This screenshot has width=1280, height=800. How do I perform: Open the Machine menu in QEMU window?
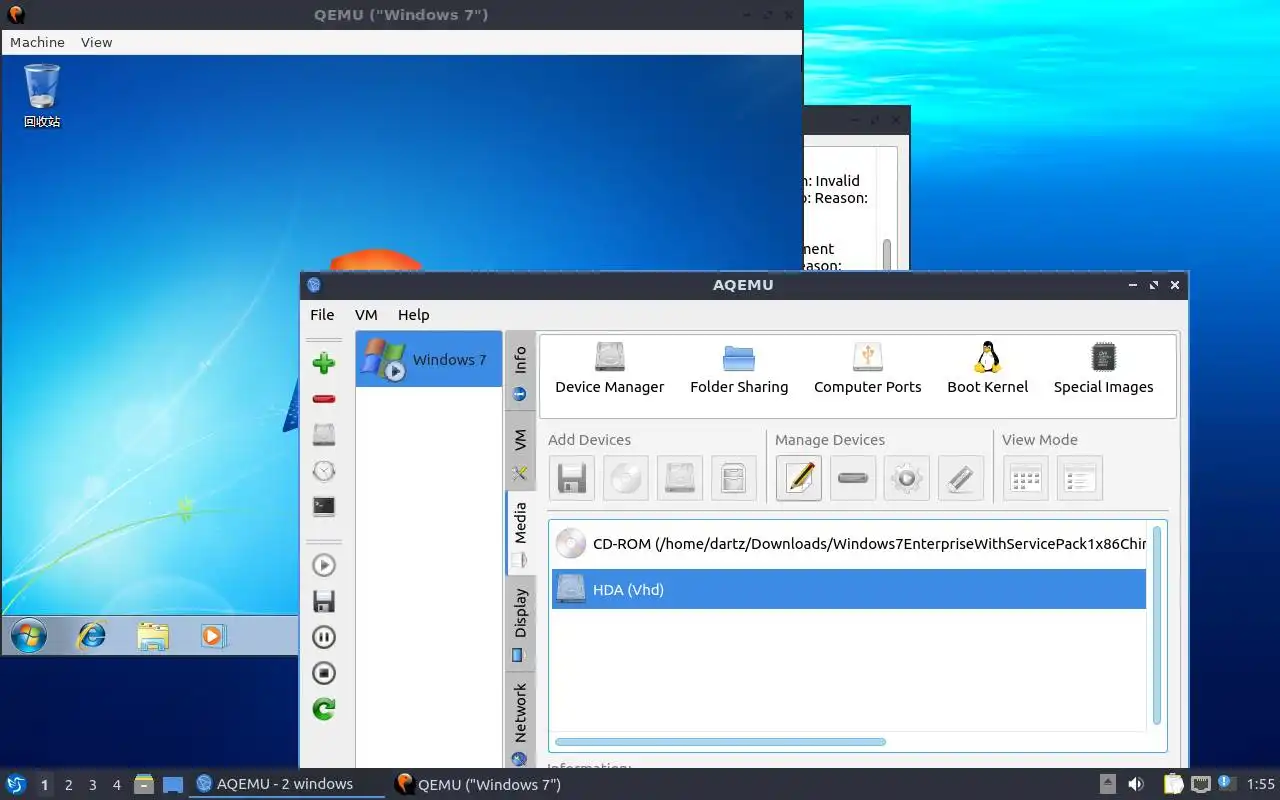(37, 42)
